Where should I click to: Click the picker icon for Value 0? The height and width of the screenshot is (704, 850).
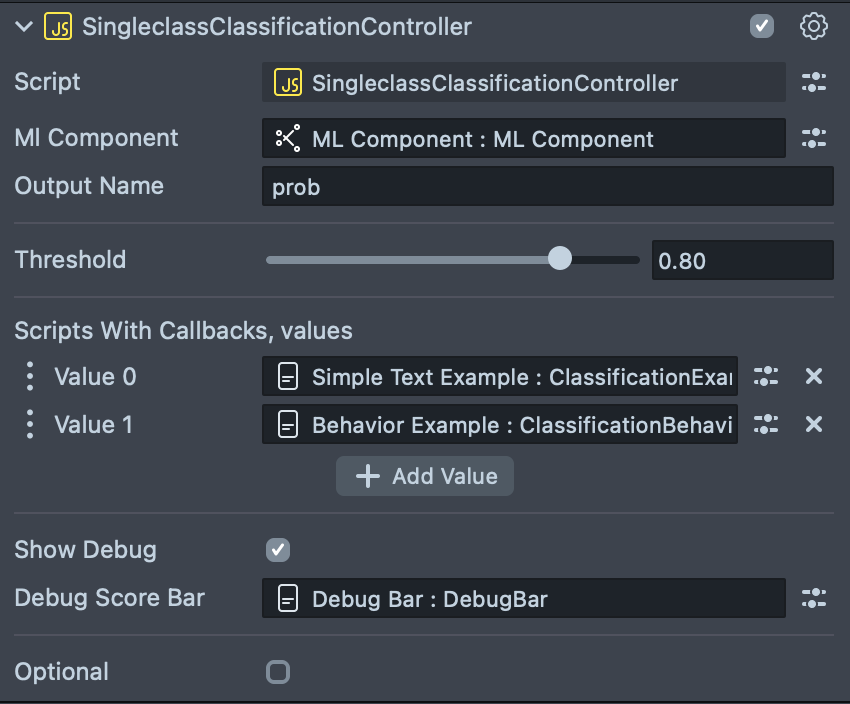766,377
